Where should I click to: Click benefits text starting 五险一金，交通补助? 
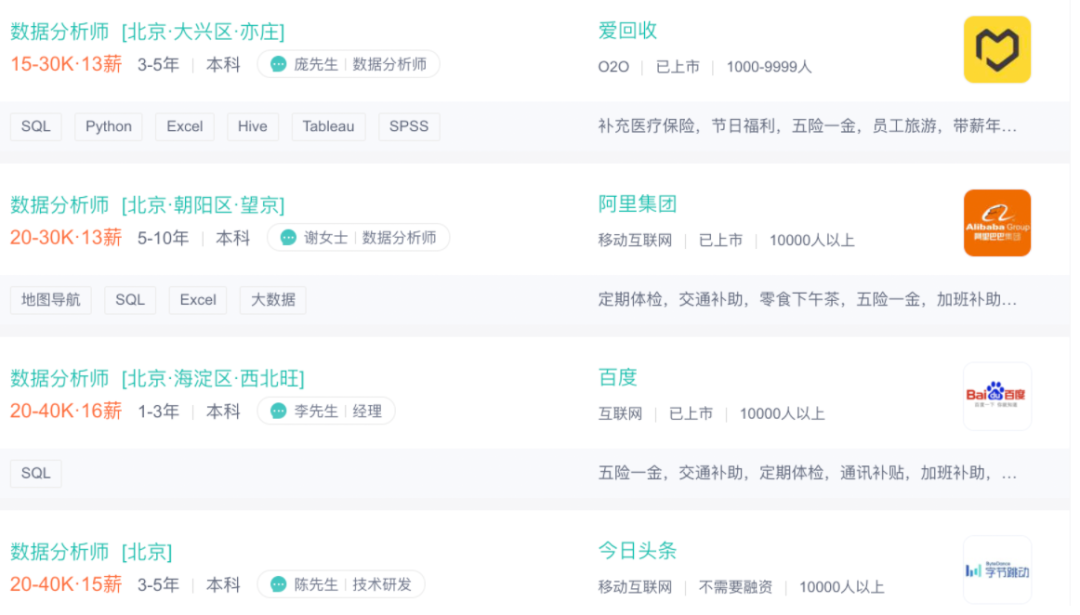[807, 474]
